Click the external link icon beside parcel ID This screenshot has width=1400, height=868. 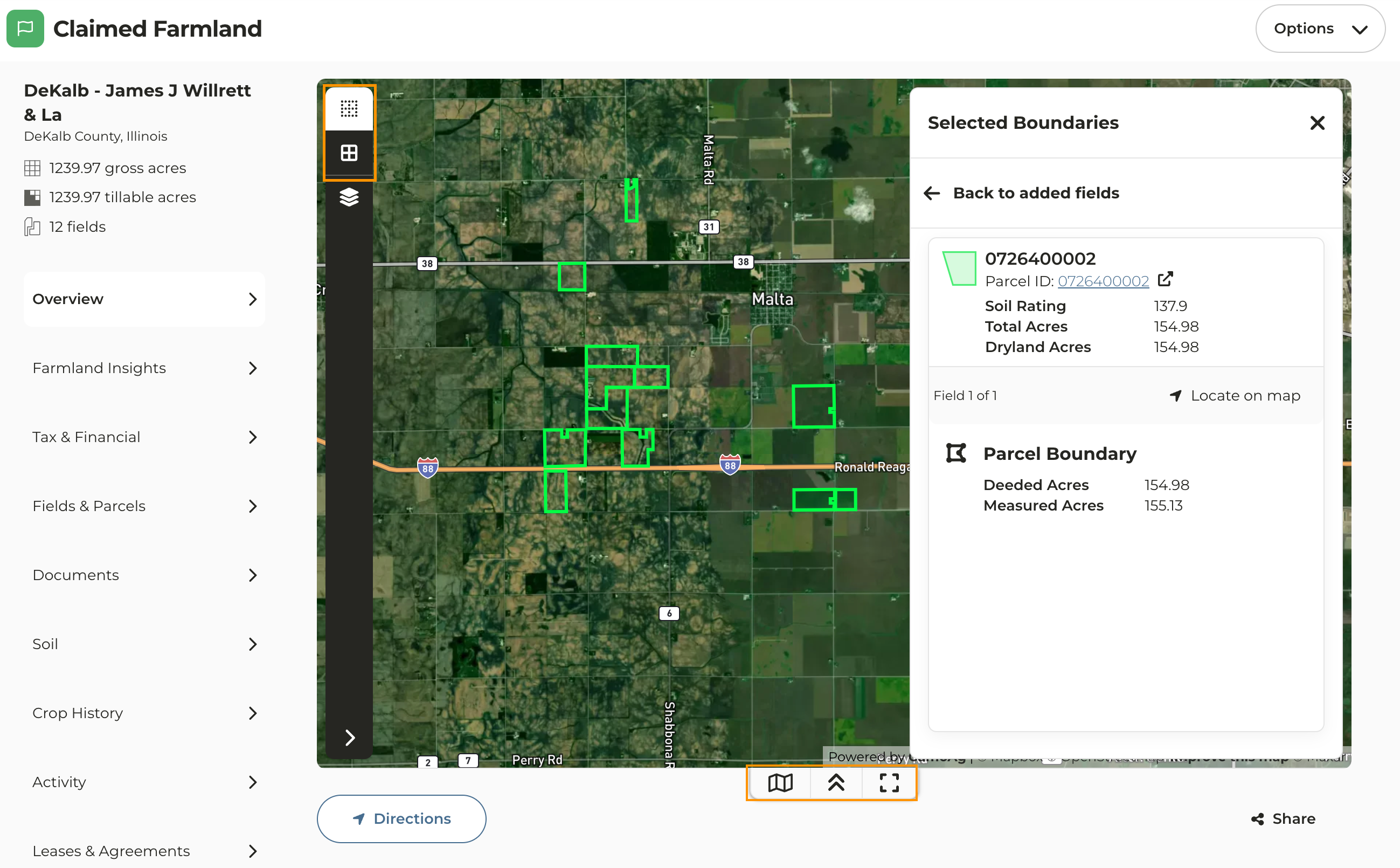(x=1166, y=279)
